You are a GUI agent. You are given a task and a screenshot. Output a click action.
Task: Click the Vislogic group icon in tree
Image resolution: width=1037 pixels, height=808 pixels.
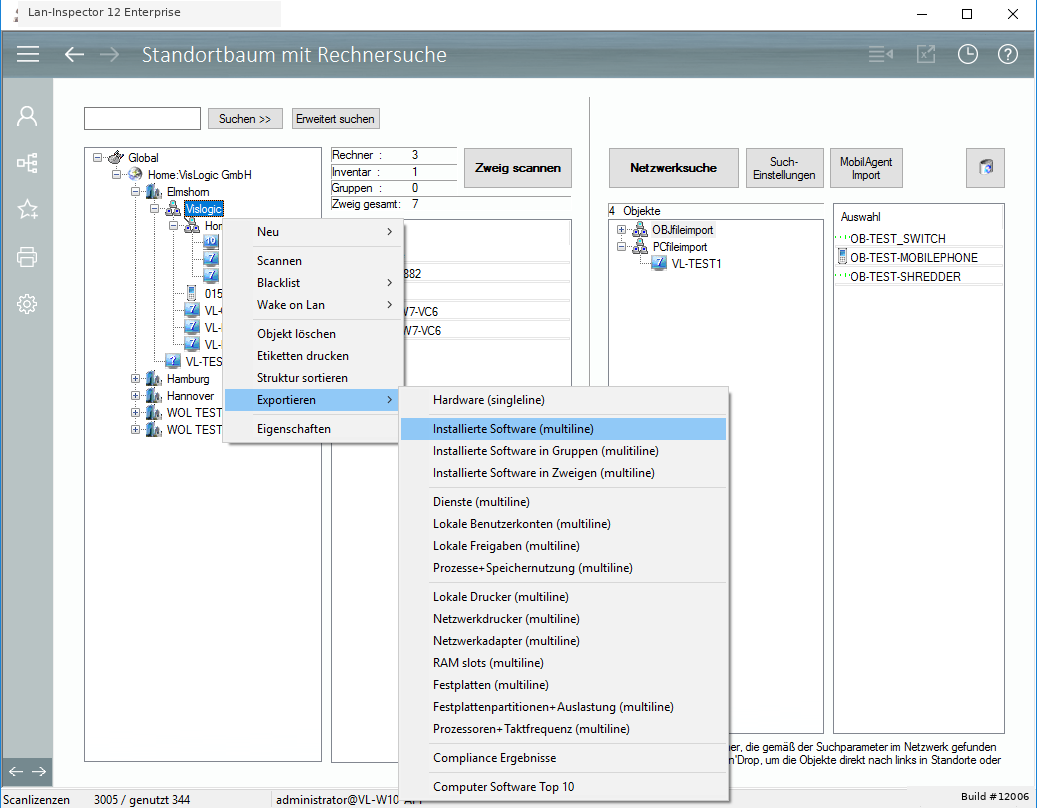(x=173, y=209)
